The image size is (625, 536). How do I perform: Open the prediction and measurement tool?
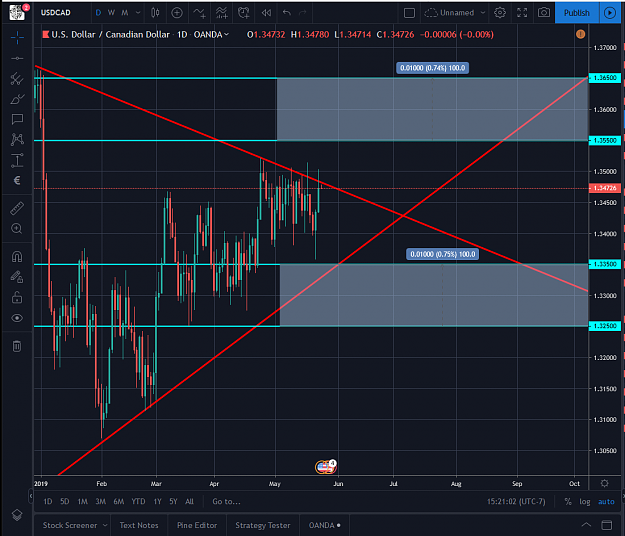[x=17, y=160]
